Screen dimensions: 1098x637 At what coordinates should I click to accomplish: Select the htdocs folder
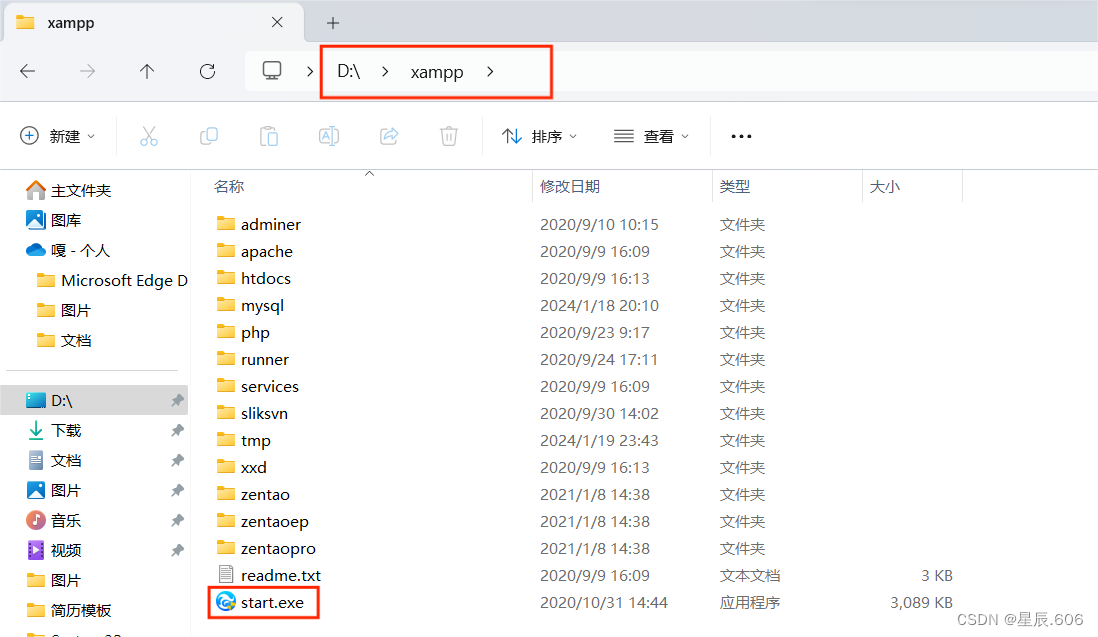click(x=253, y=278)
